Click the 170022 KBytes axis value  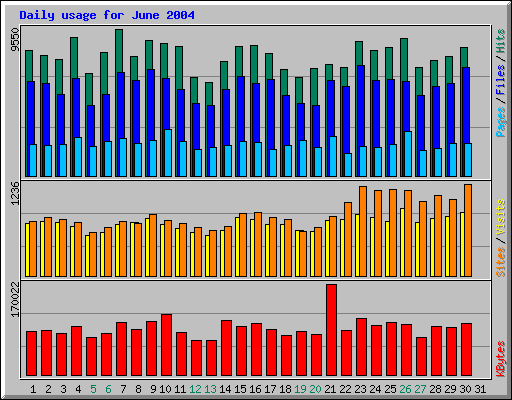[x=15, y=299]
